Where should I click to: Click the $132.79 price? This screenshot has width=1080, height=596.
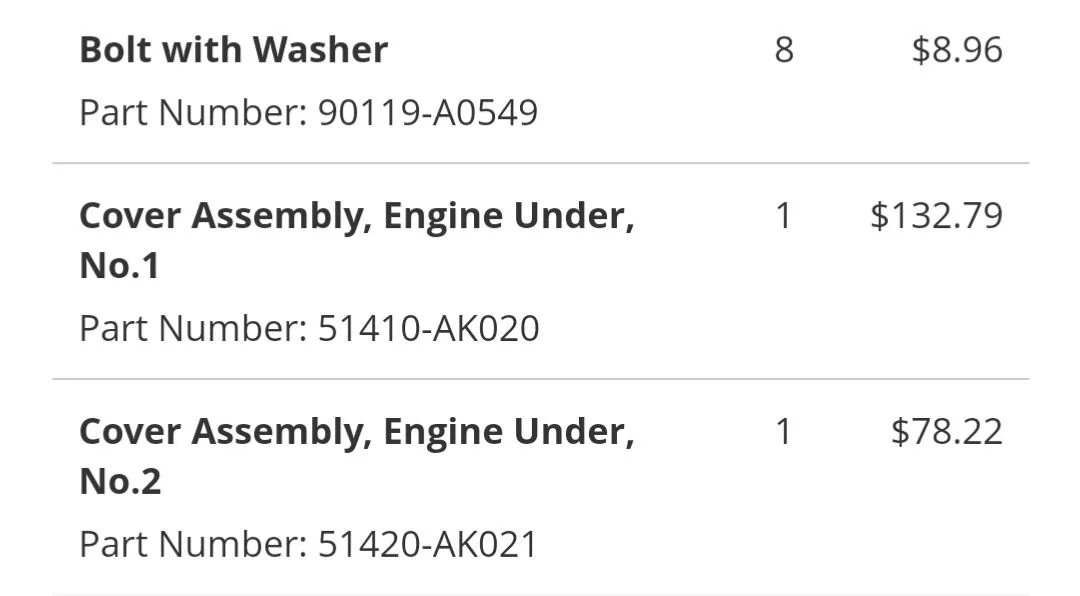[x=936, y=216]
